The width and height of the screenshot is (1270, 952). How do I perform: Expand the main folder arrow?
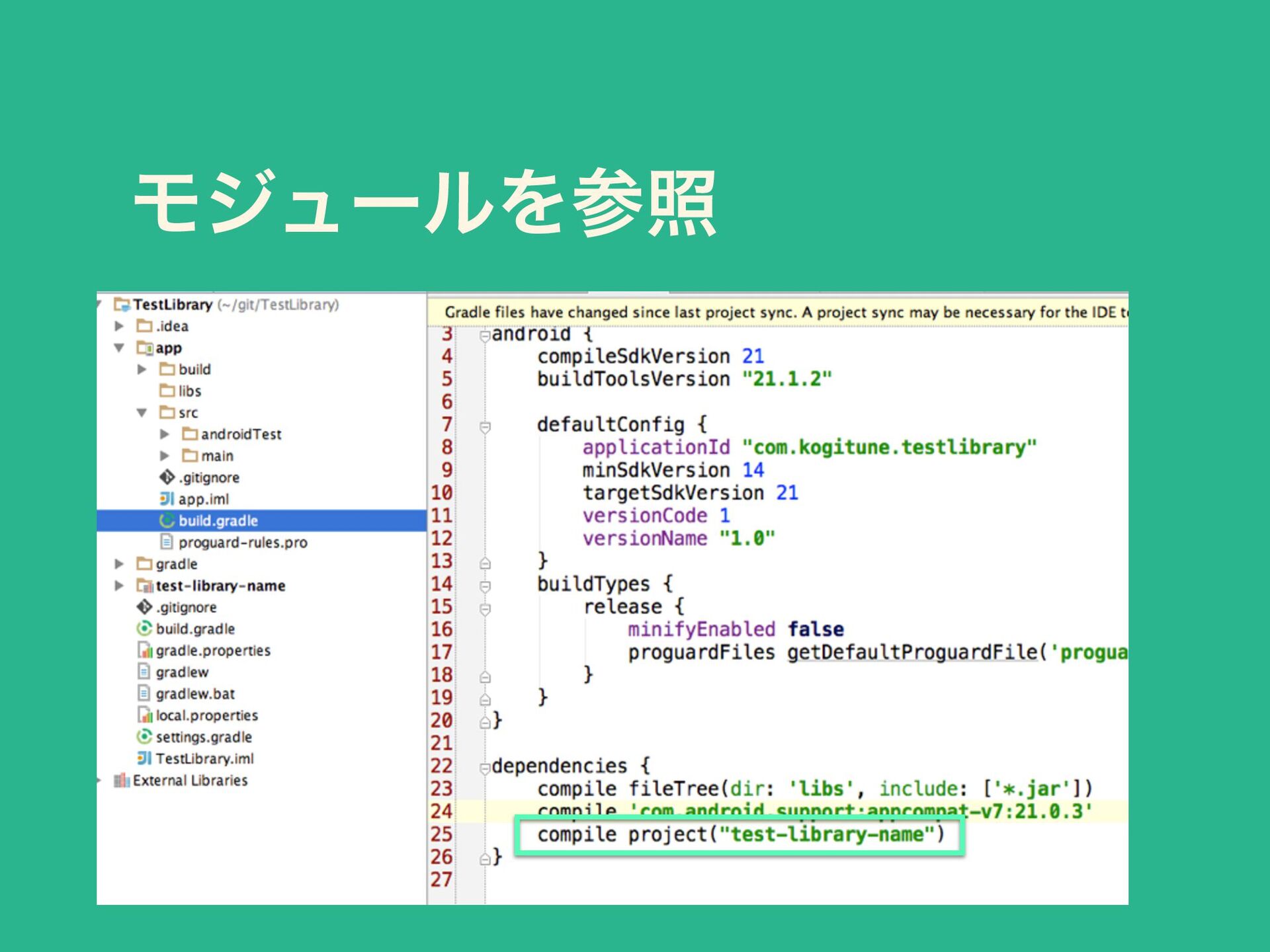click(164, 456)
